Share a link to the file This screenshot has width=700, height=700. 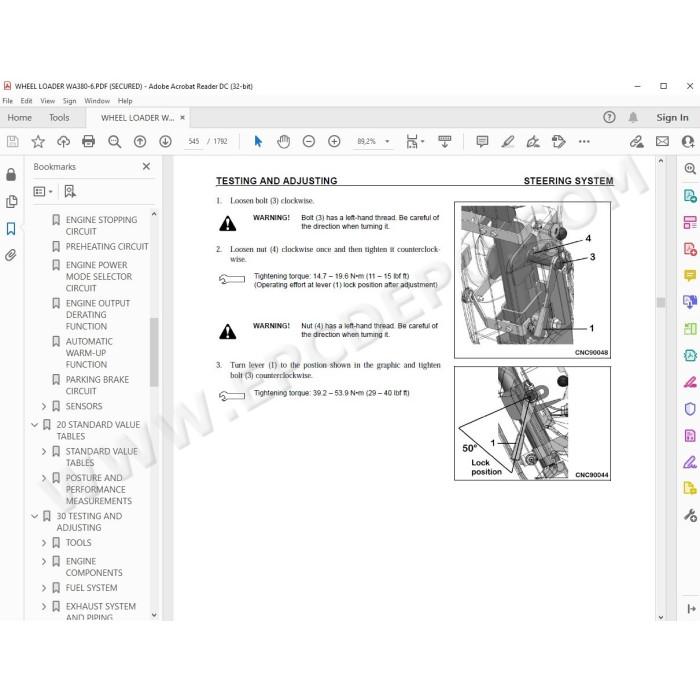tap(637, 142)
